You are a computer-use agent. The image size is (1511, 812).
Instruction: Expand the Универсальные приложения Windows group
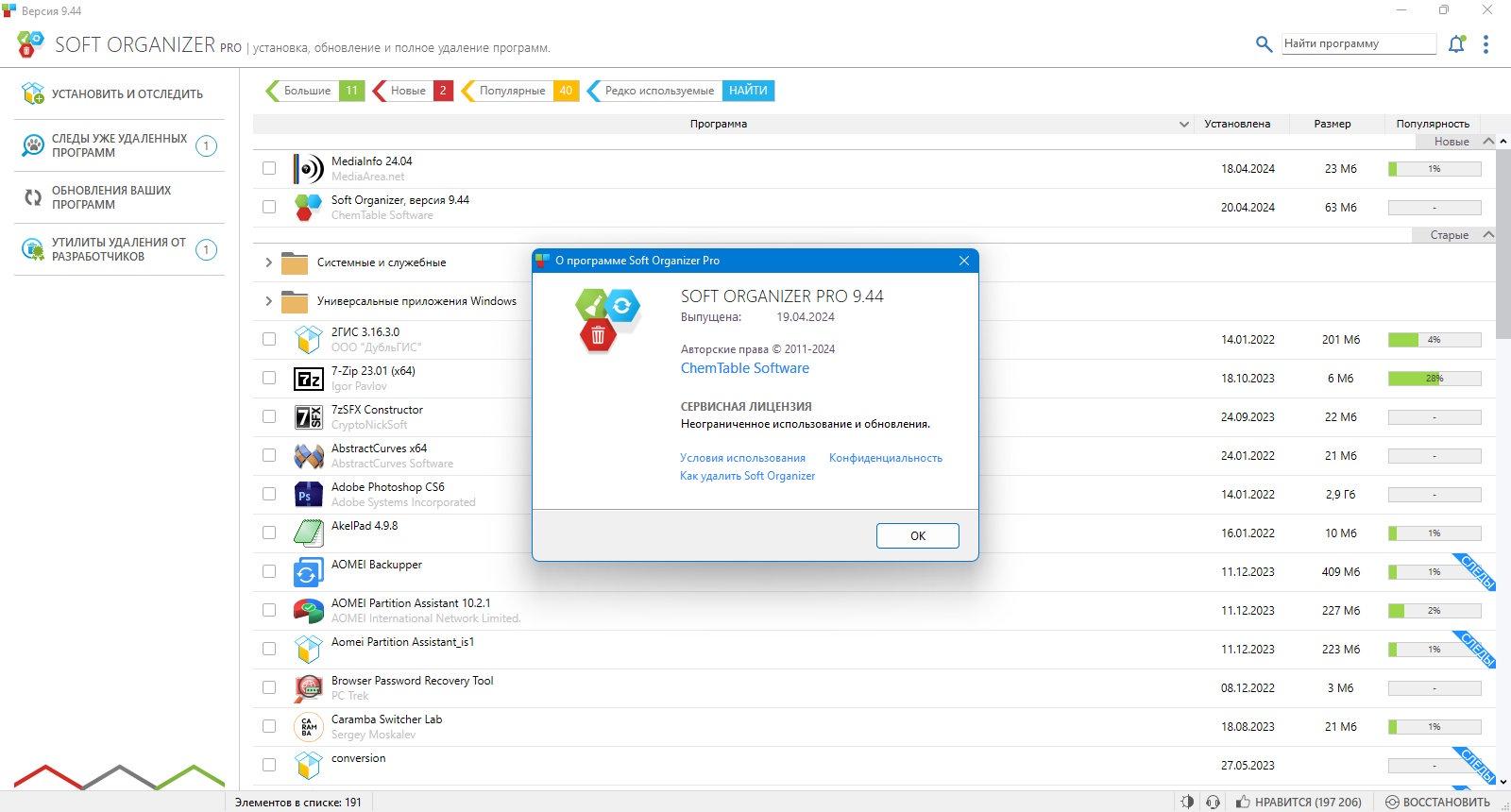point(268,301)
